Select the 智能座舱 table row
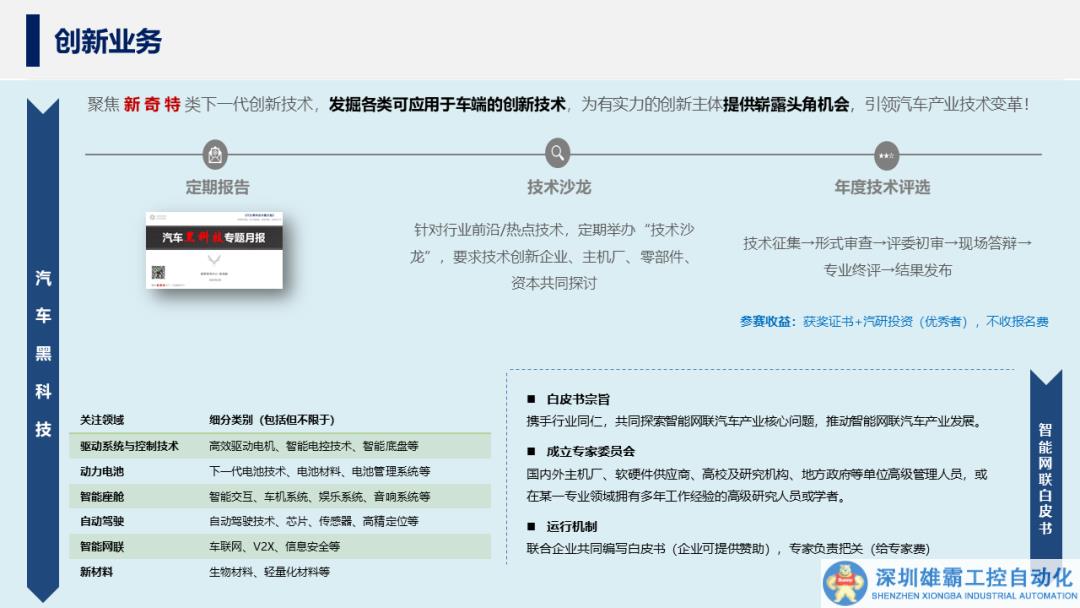The height and width of the screenshot is (608, 1080). pyautogui.click(x=280, y=496)
